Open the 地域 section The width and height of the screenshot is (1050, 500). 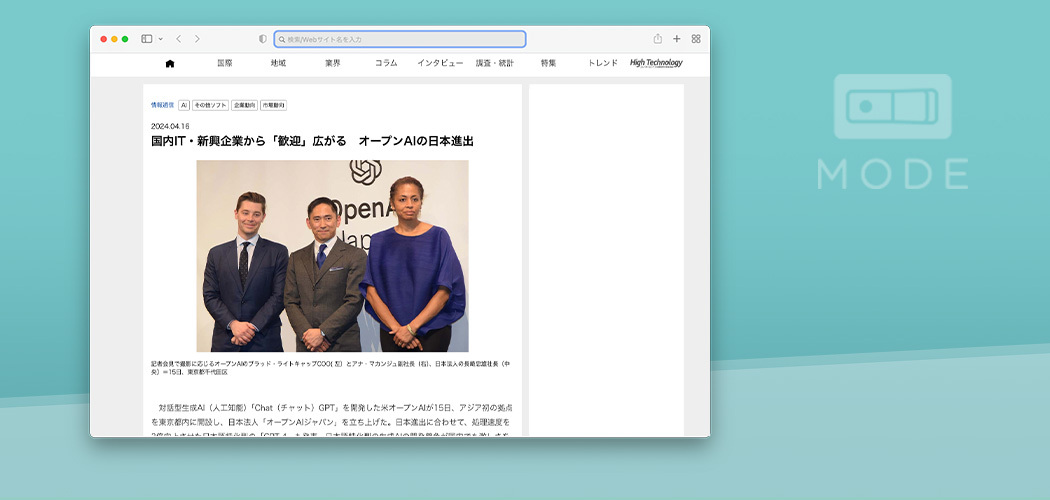[278, 63]
